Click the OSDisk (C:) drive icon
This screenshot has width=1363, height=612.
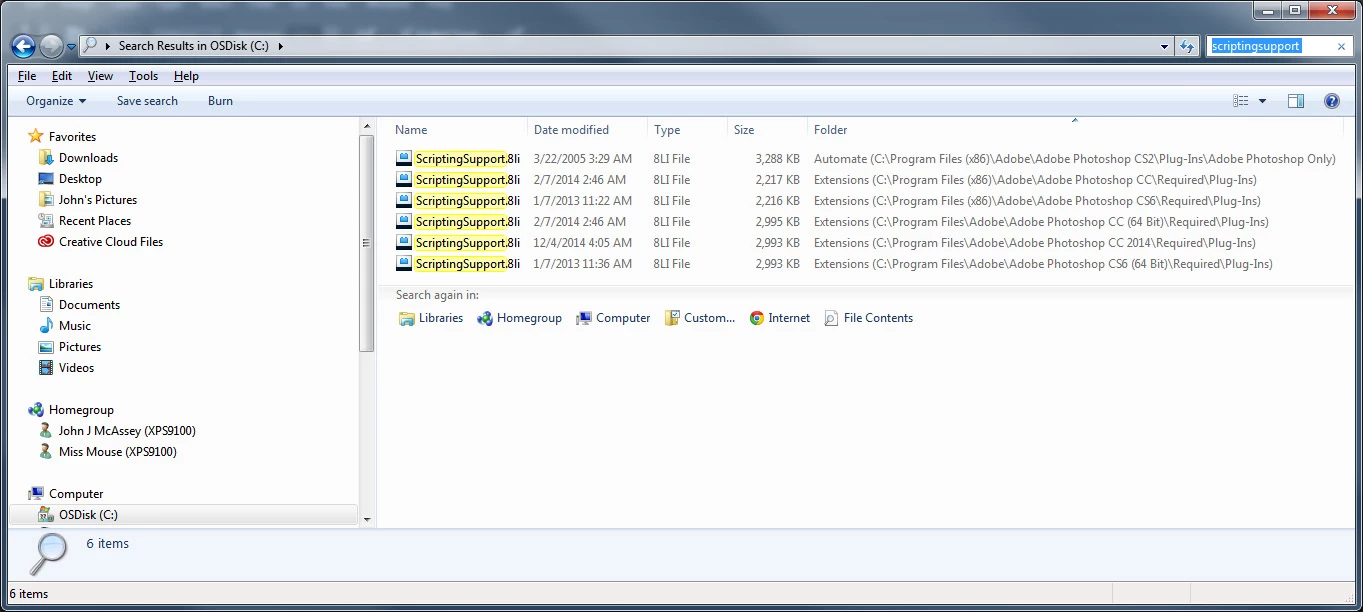coord(45,515)
